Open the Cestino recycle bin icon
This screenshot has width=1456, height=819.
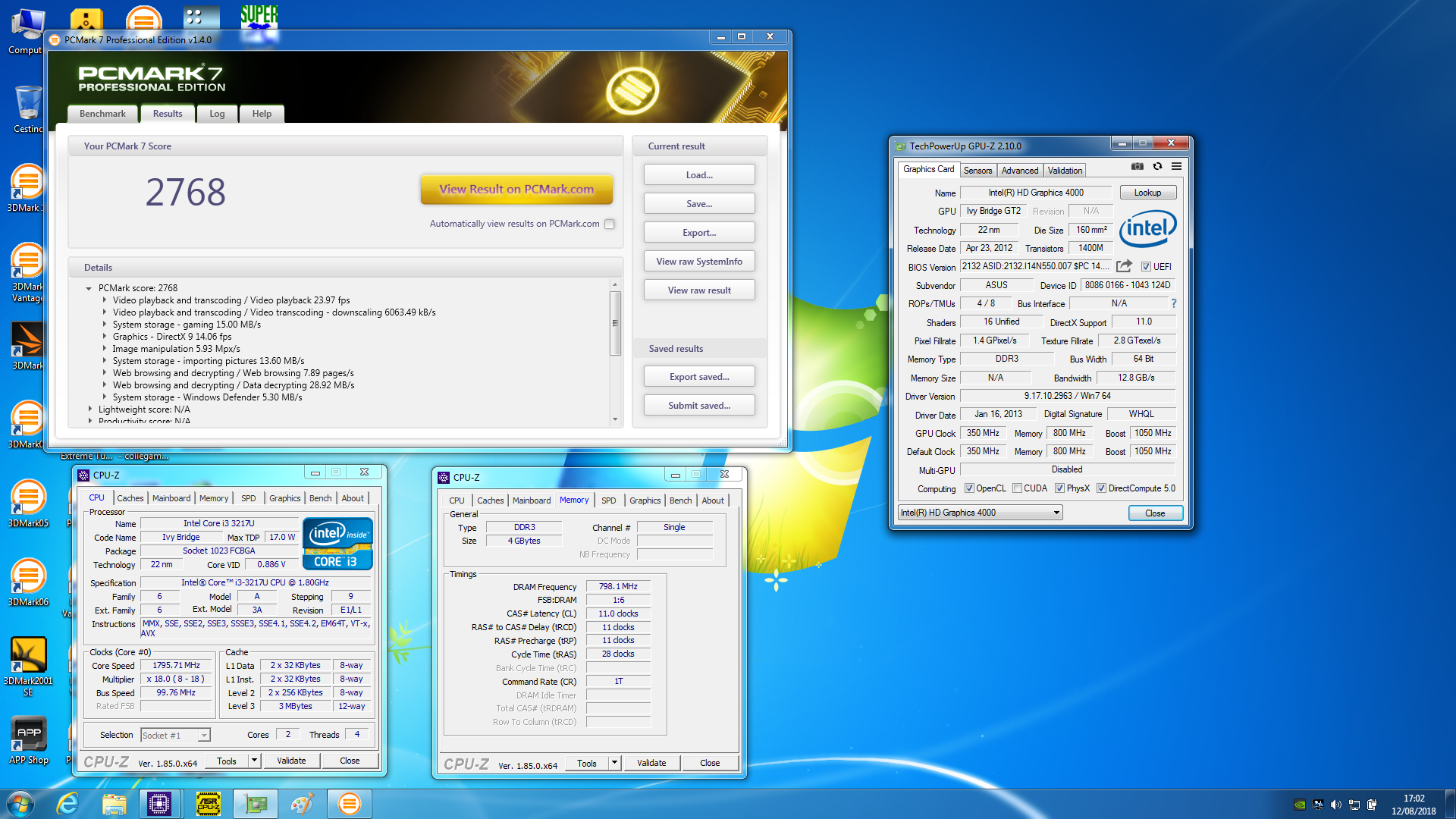click(28, 109)
